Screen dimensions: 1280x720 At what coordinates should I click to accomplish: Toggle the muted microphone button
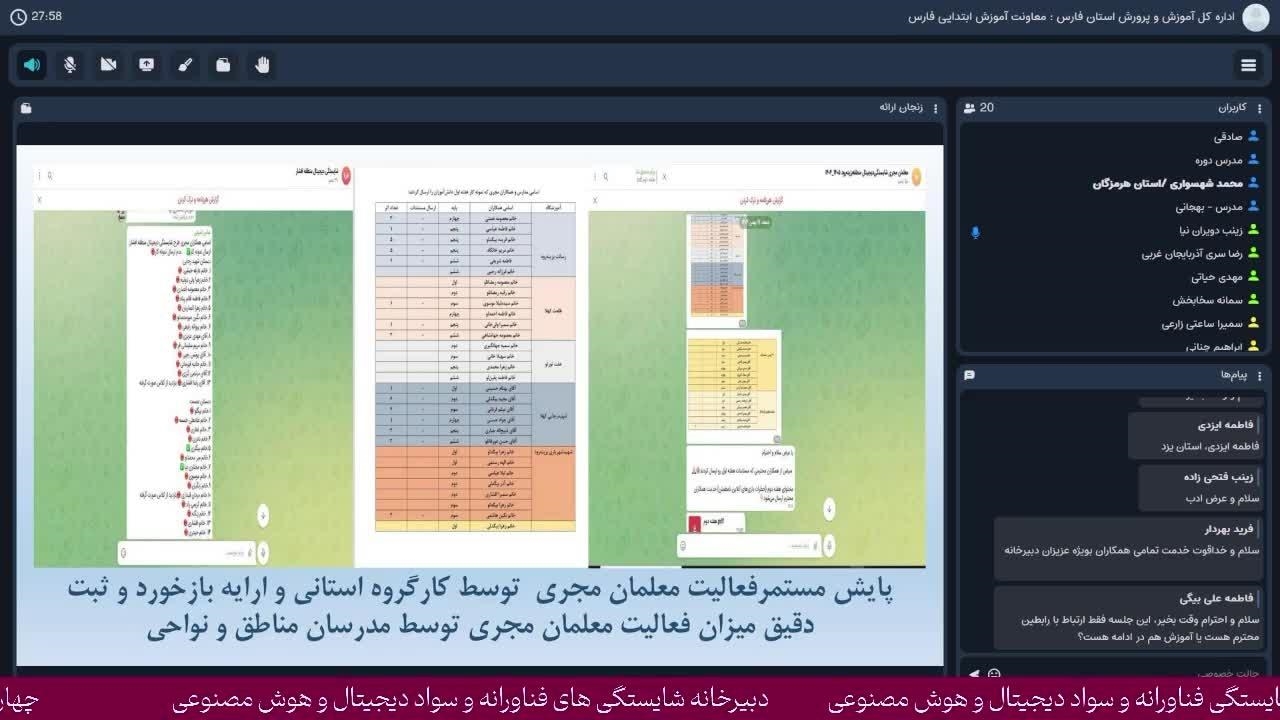click(70, 65)
